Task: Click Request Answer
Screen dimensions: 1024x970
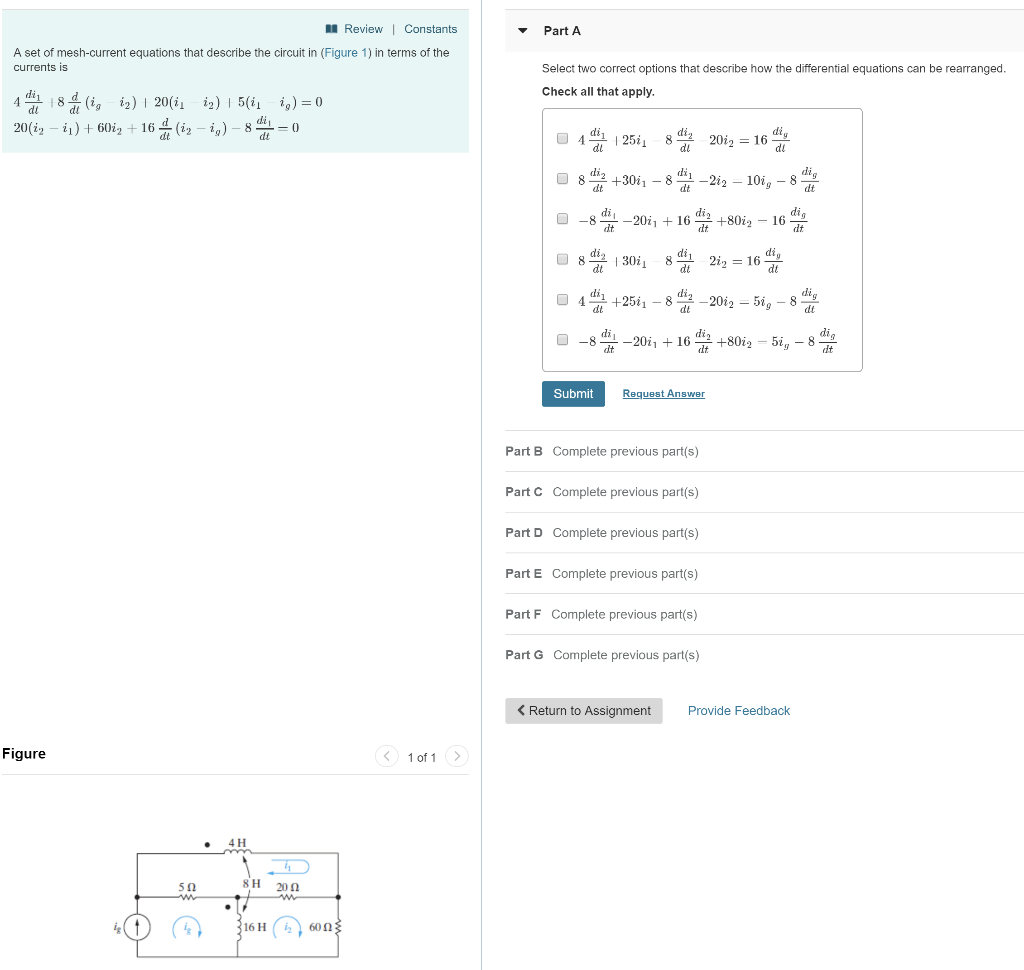Action: click(x=663, y=394)
